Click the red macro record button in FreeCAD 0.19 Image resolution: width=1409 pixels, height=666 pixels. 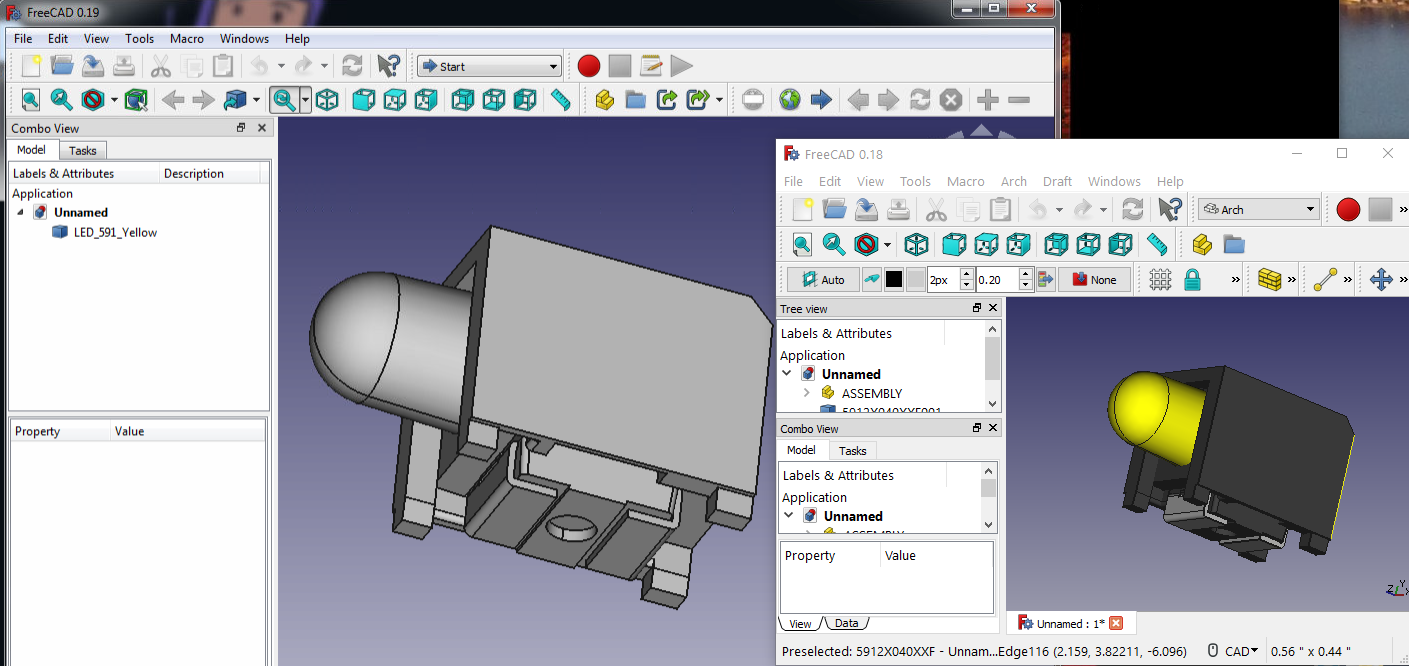[x=588, y=67]
